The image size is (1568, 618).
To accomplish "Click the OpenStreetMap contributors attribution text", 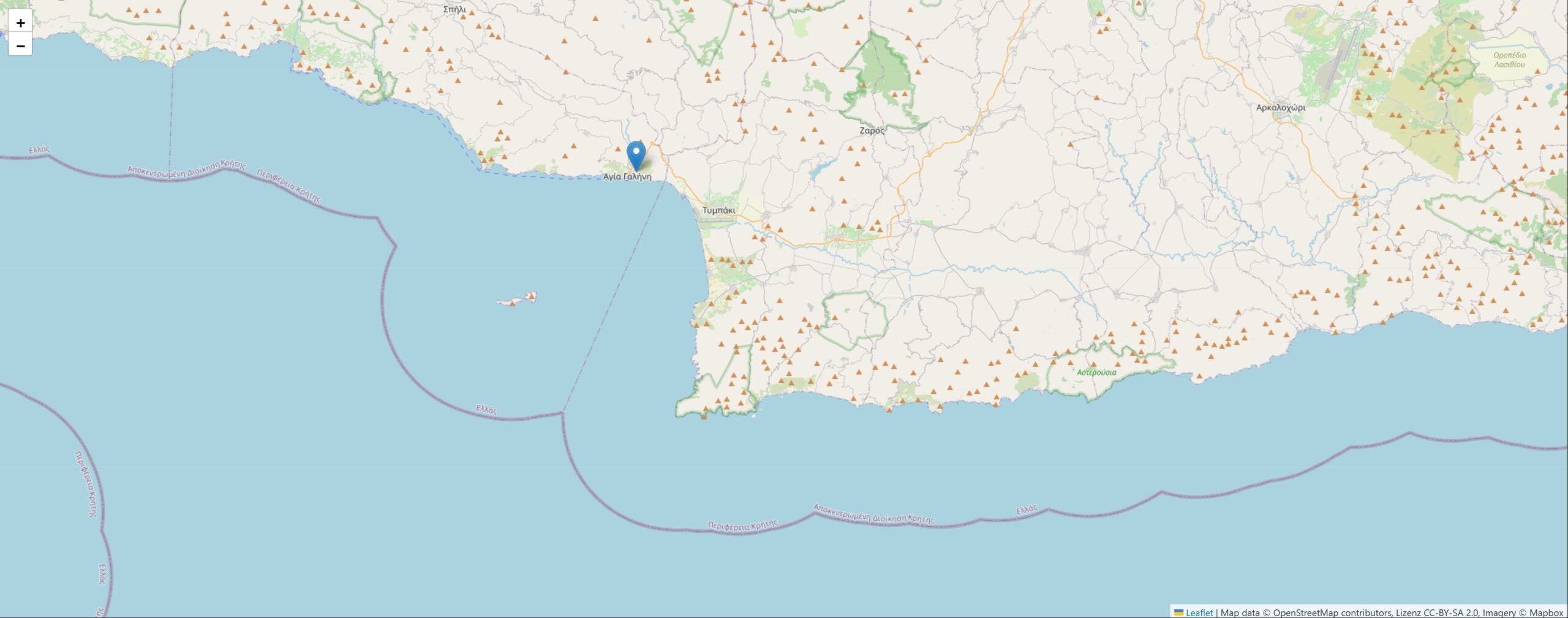I will (1332, 612).
